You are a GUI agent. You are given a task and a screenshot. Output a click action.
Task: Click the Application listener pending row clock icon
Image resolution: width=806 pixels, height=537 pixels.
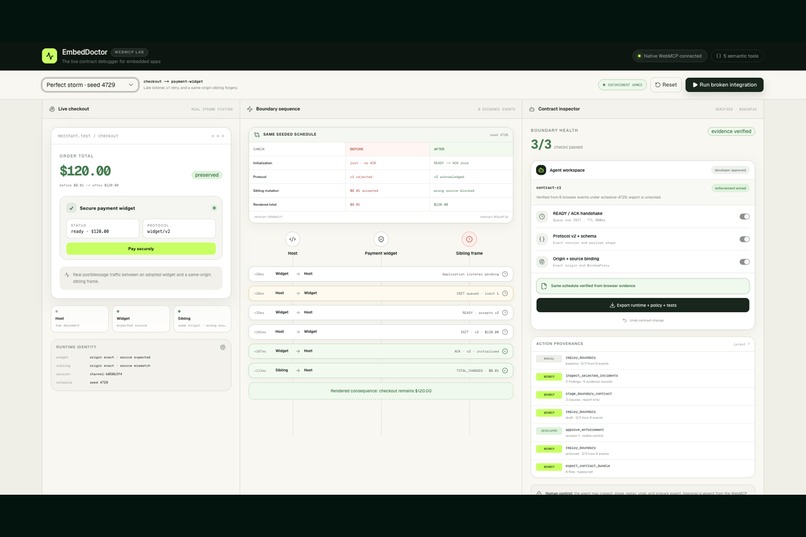505,274
